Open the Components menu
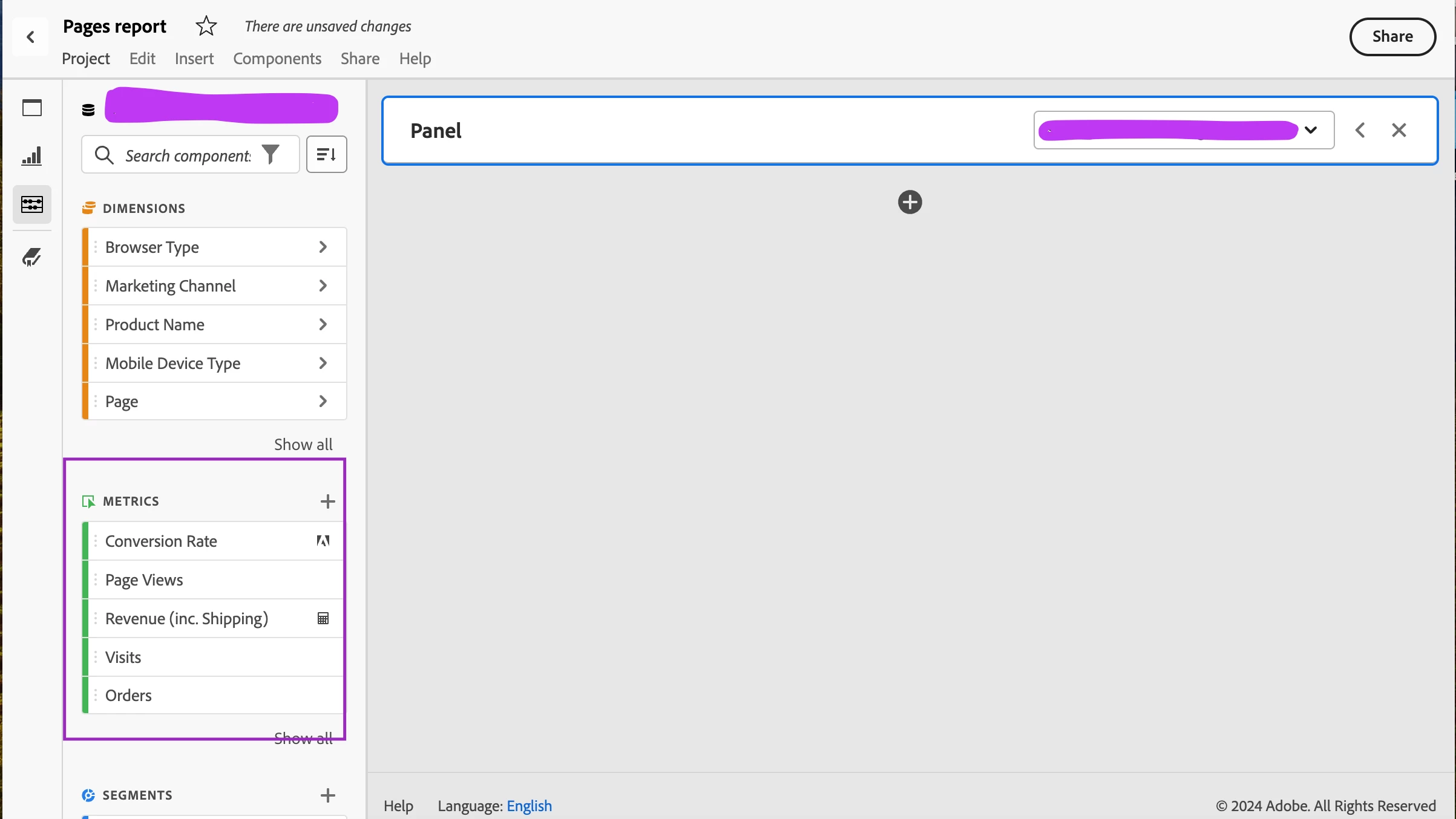Viewport: 1456px width, 819px height. 277,59
